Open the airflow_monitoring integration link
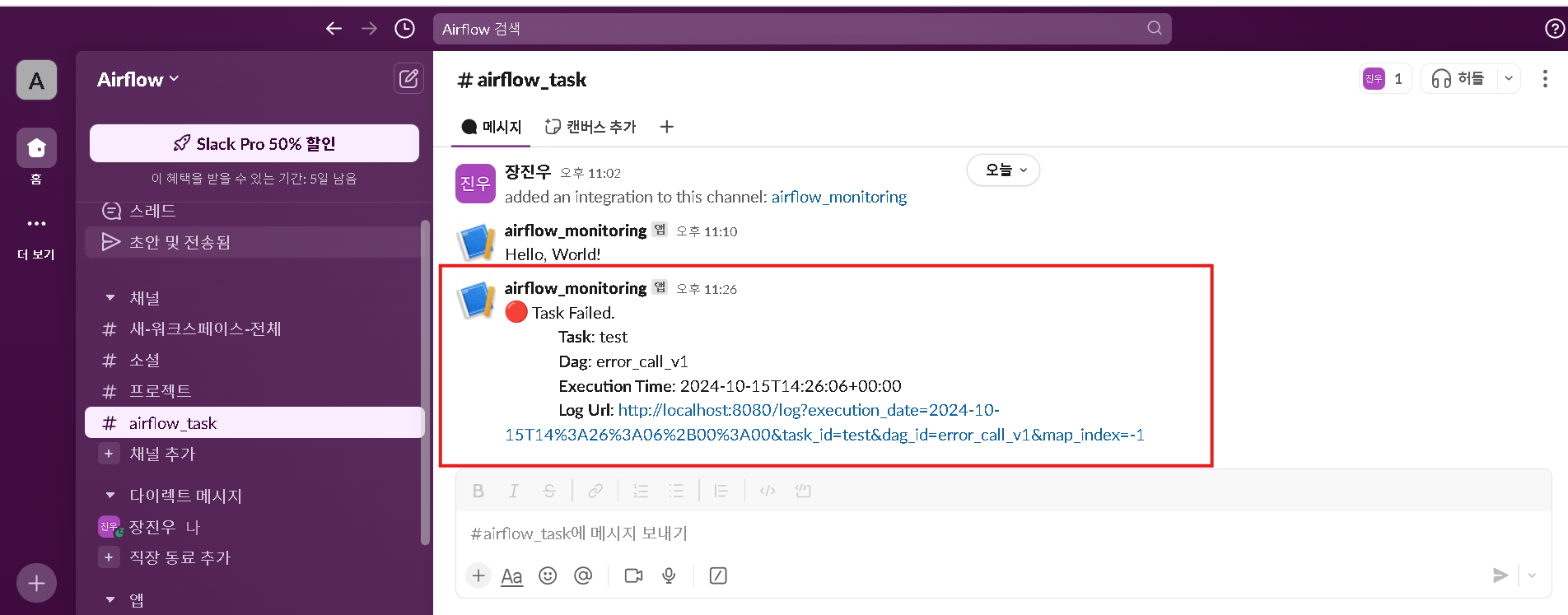The width and height of the screenshot is (1568, 615). (838, 197)
